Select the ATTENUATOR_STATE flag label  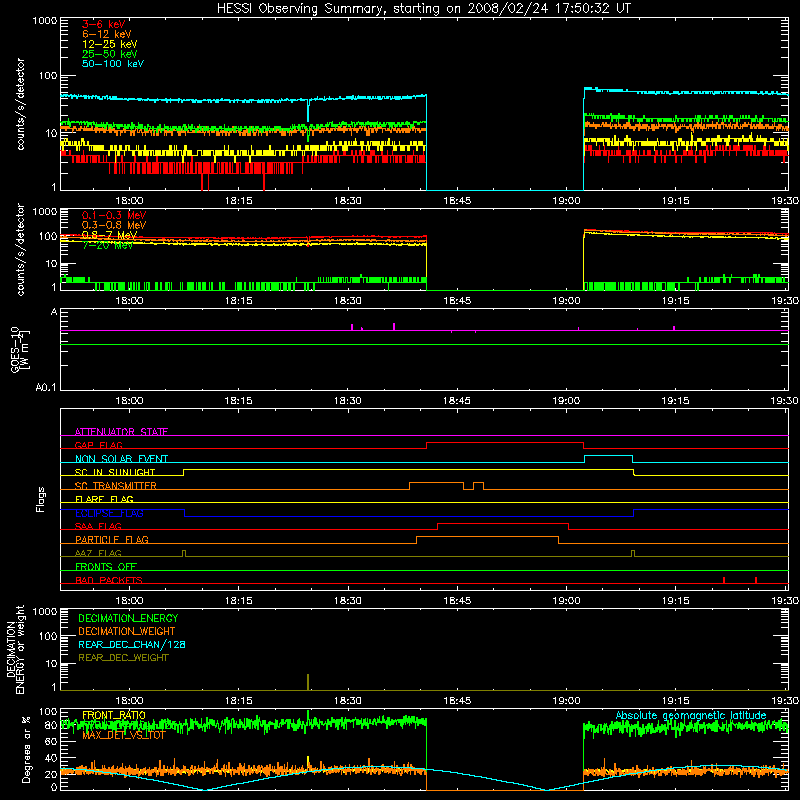[x=121, y=432]
